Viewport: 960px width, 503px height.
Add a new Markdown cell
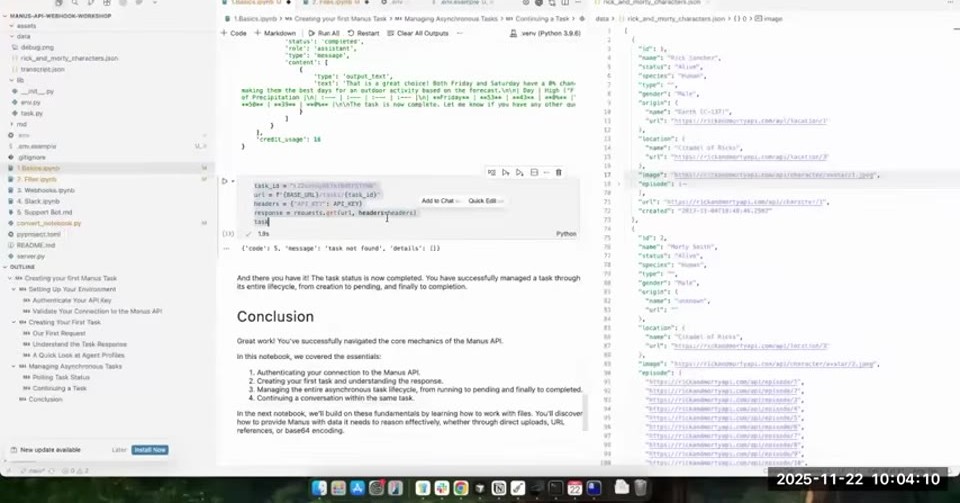[276, 33]
